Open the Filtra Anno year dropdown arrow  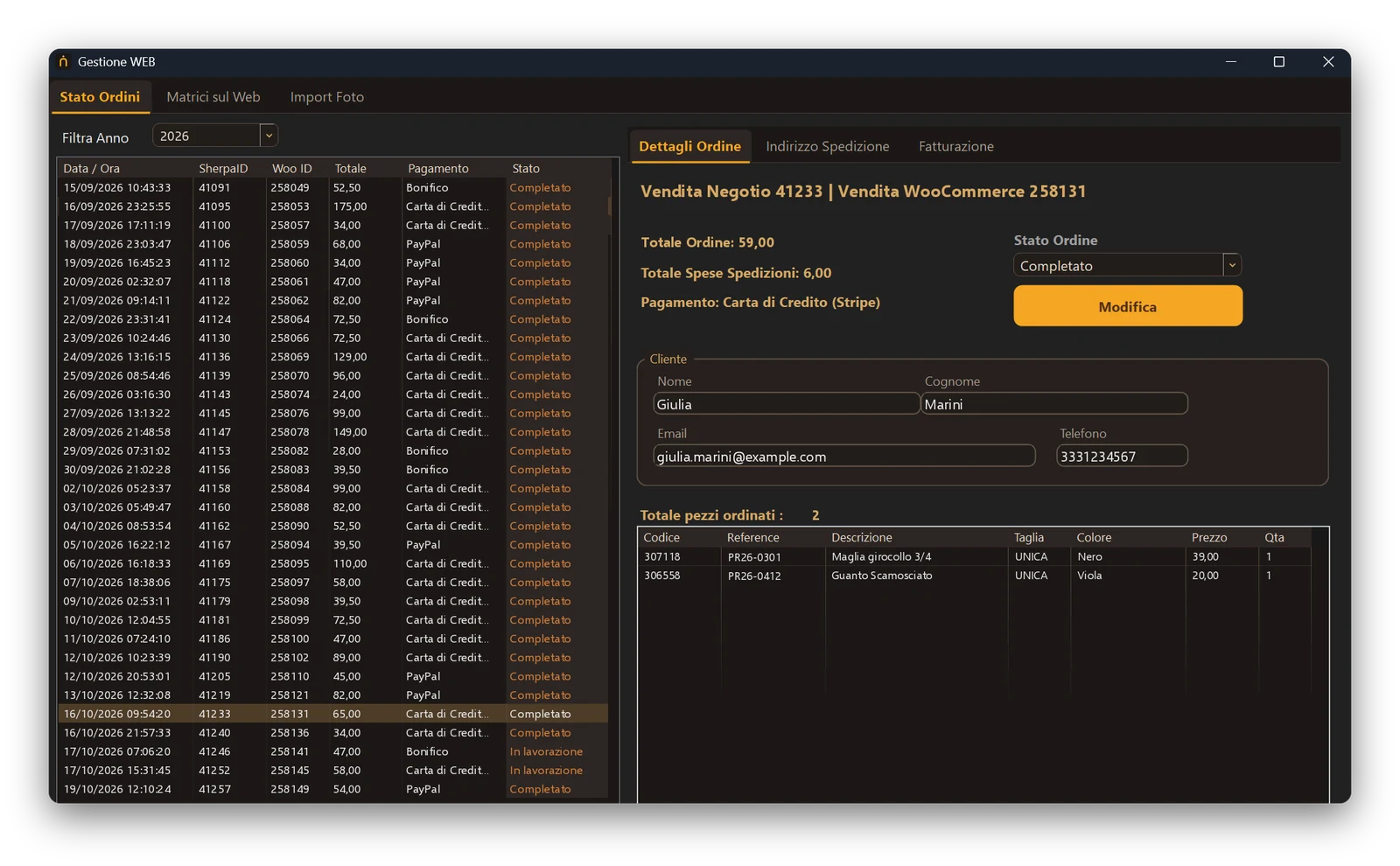point(269,136)
